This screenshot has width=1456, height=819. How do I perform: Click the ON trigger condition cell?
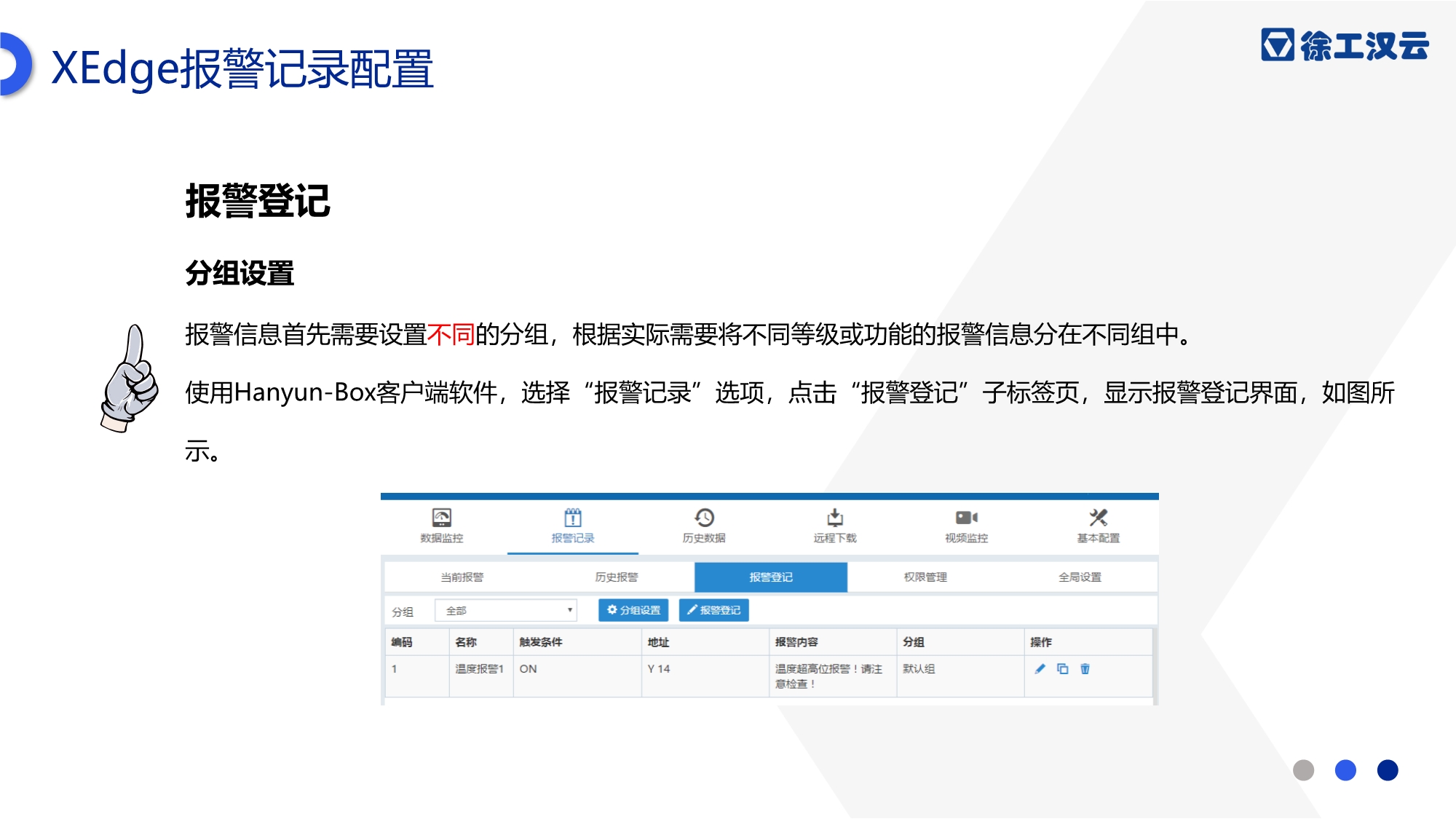point(577,676)
